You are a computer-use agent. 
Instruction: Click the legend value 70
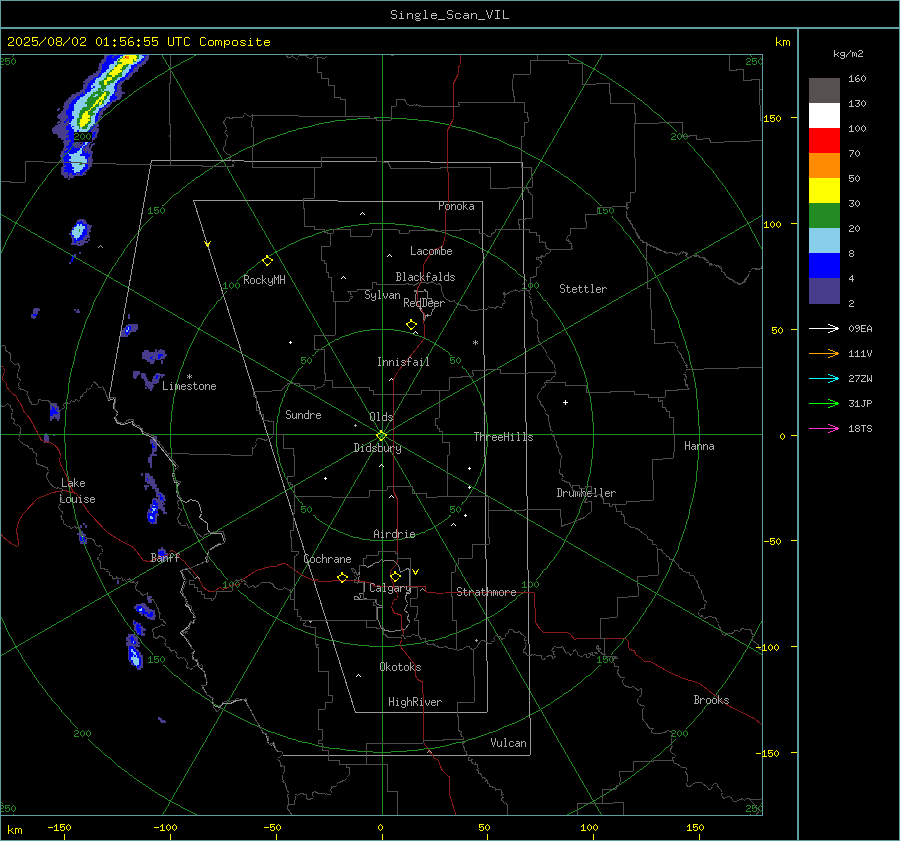[854, 153]
